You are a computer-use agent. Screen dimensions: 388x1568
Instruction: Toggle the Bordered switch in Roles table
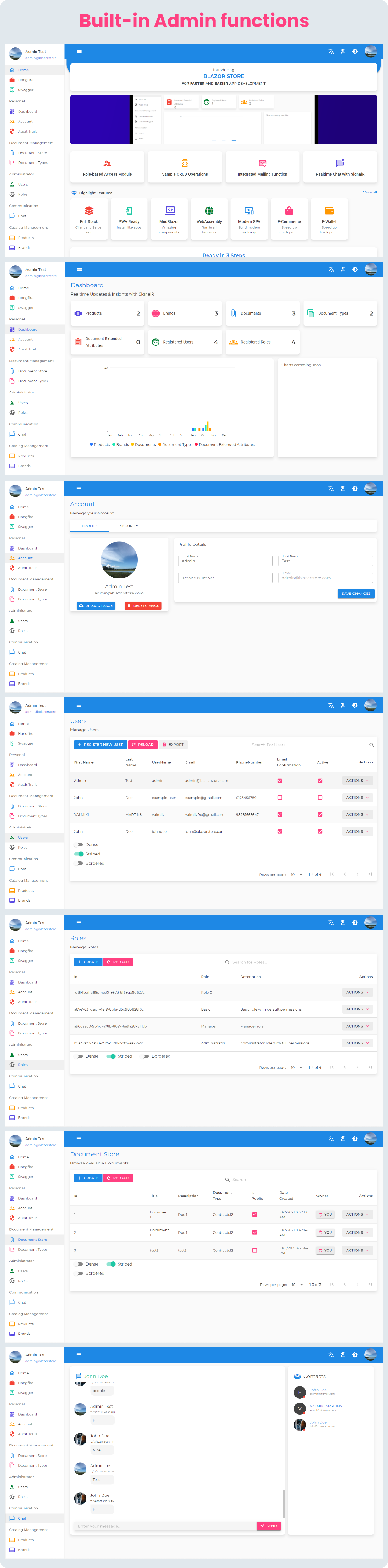[x=145, y=1057]
